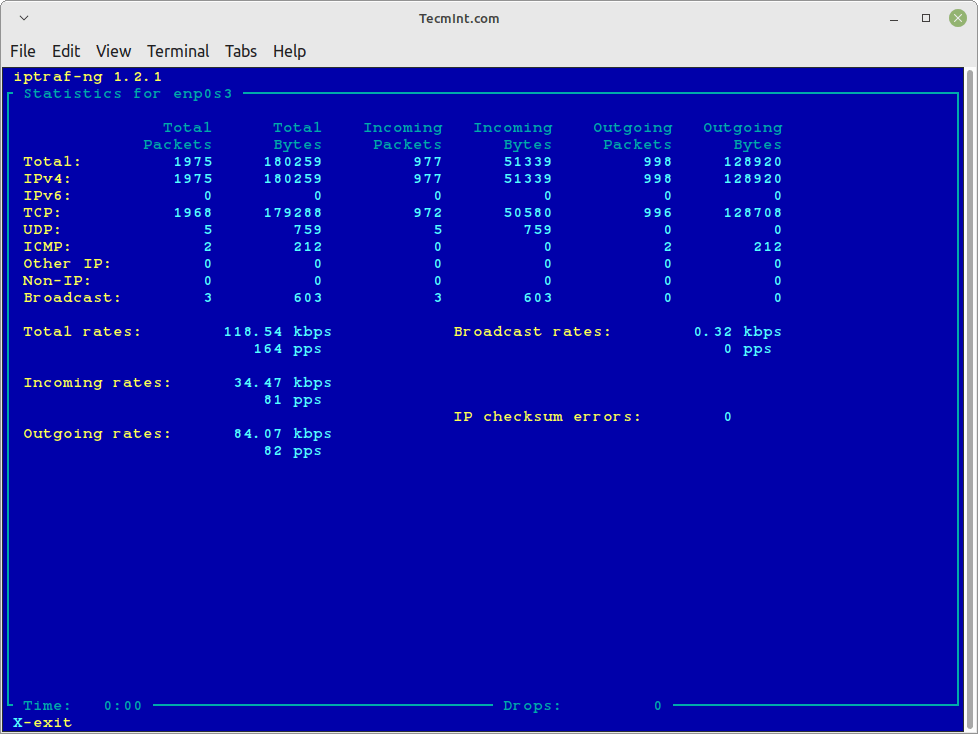Close the terminal with green X button
Viewport: 978px width, 734px height.
coord(957,18)
